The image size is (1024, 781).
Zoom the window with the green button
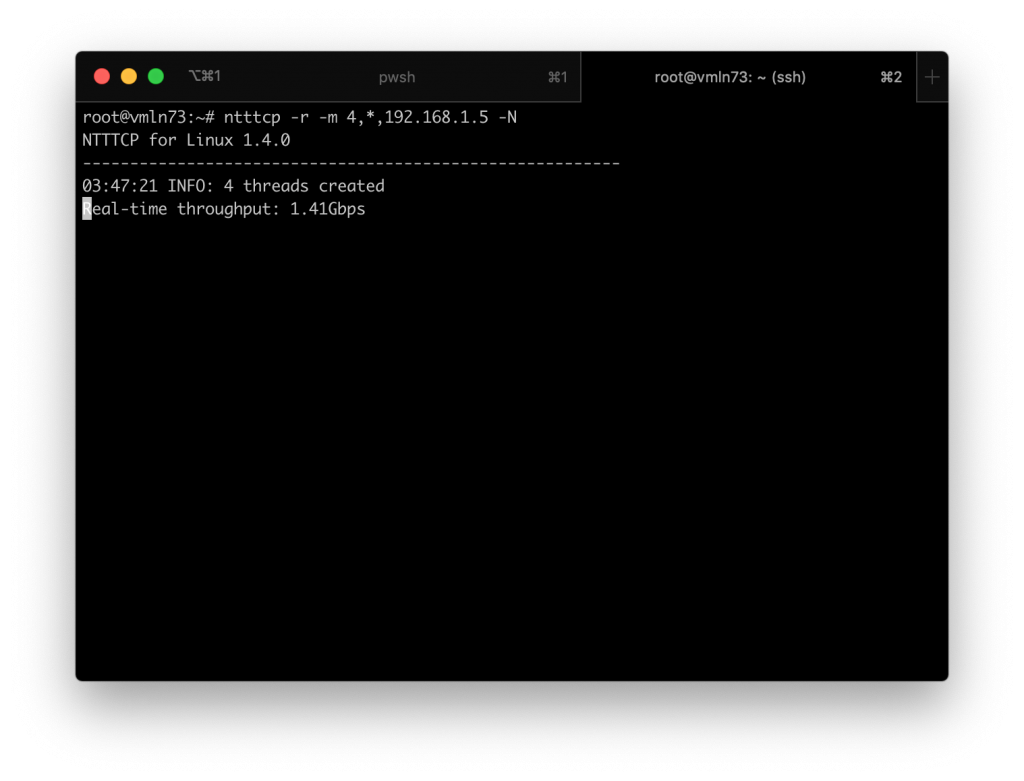[155, 77]
